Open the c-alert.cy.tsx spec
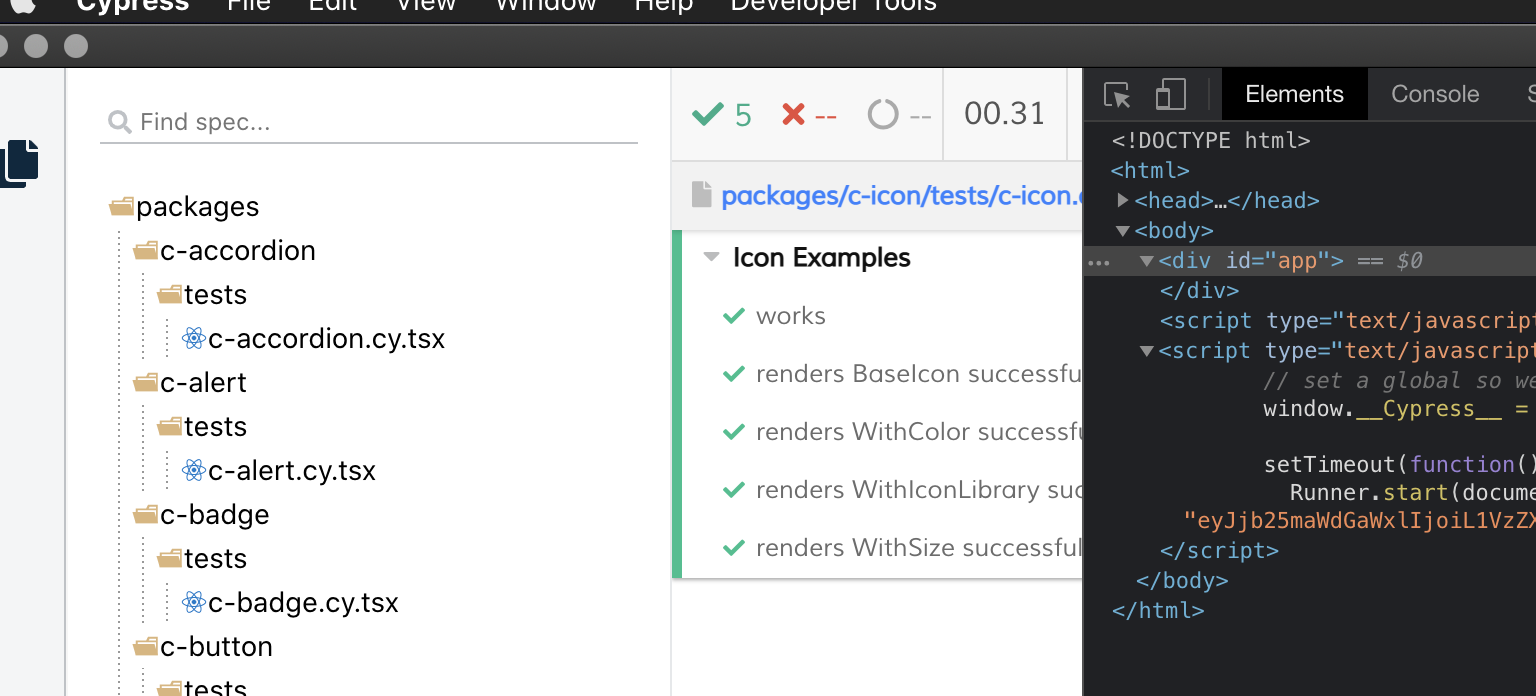Image resolution: width=1536 pixels, height=696 pixels. [292, 471]
